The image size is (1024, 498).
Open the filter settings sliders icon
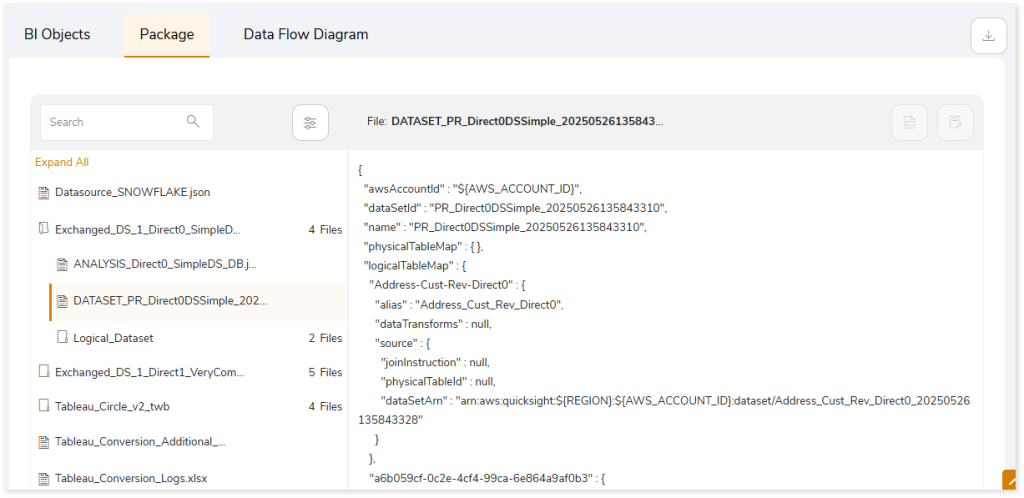310,122
